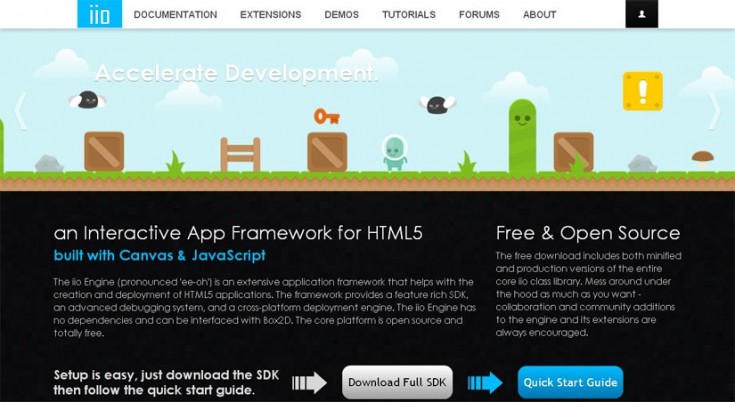Click the orange key sprite
This screenshot has height=402, width=735.
327,116
